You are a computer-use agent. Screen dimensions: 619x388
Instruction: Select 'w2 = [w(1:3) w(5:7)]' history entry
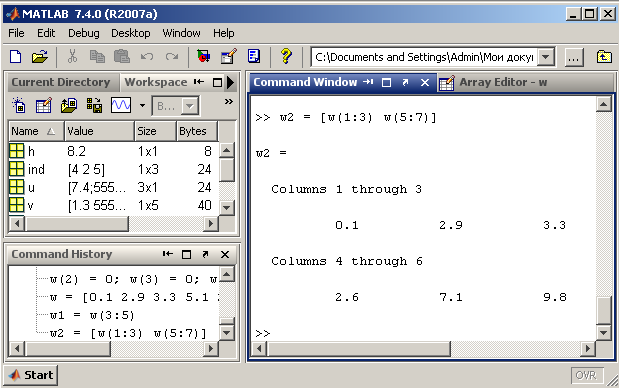point(128,333)
